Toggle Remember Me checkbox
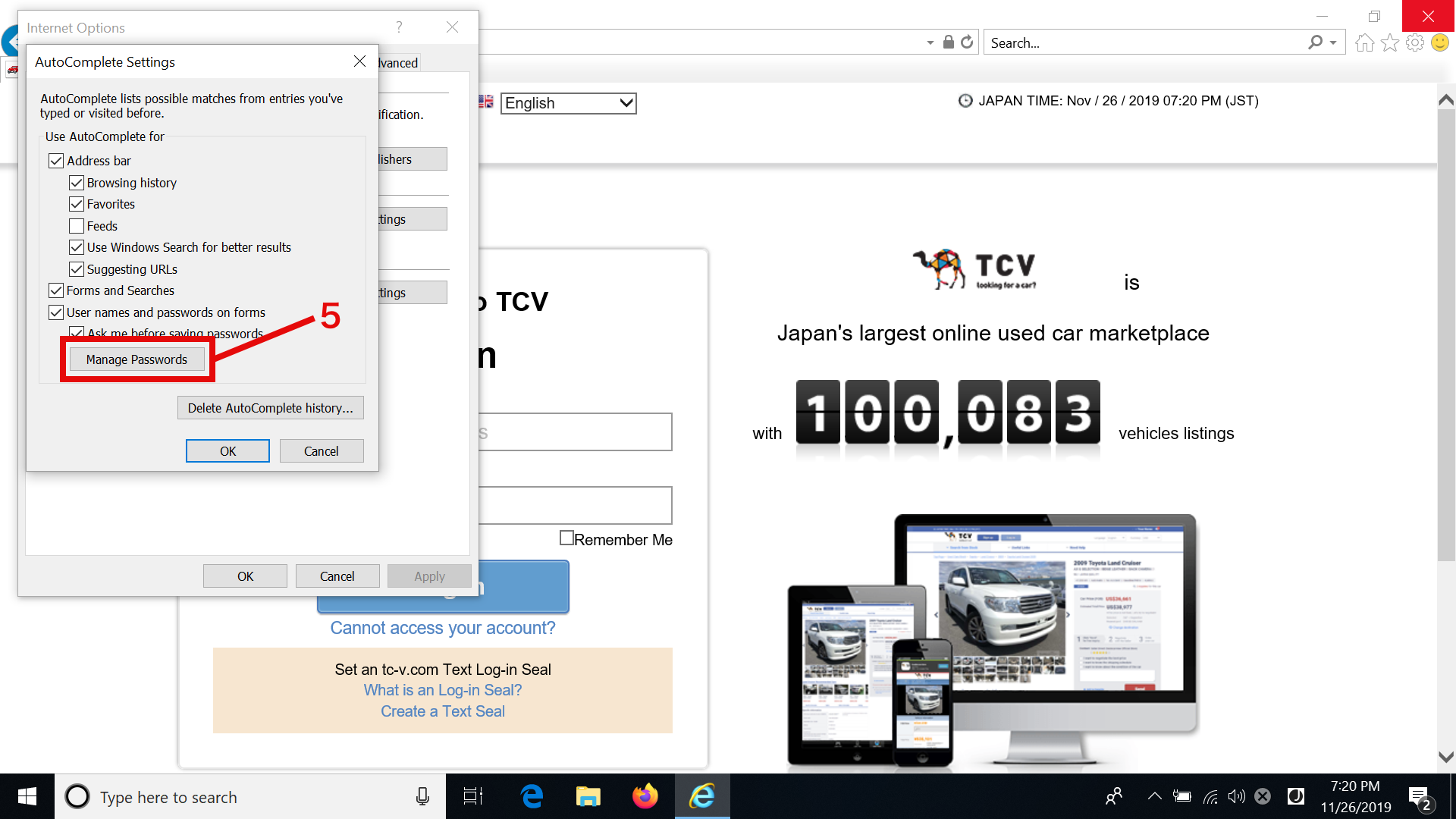 [x=566, y=538]
